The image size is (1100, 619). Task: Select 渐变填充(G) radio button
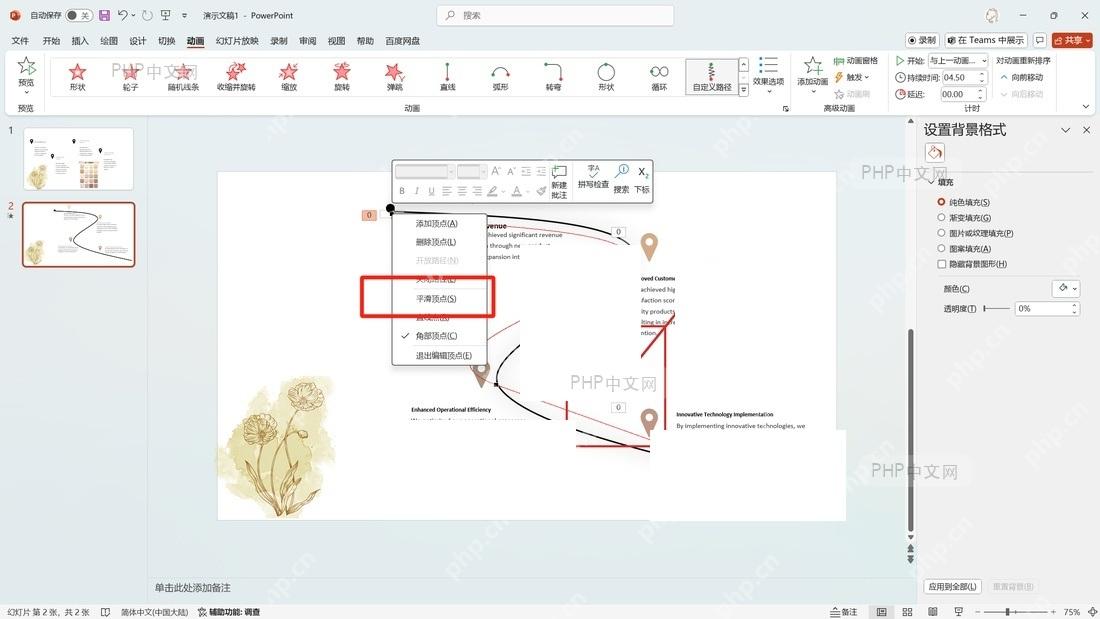click(941, 218)
